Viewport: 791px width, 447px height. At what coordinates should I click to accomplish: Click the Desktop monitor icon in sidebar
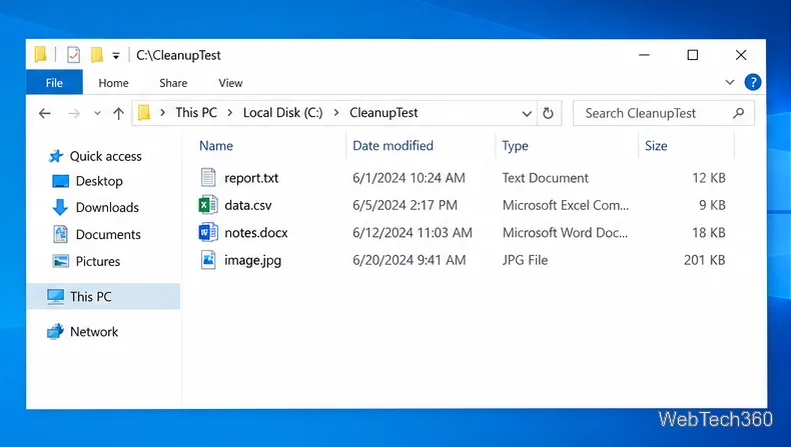click(x=61, y=181)
